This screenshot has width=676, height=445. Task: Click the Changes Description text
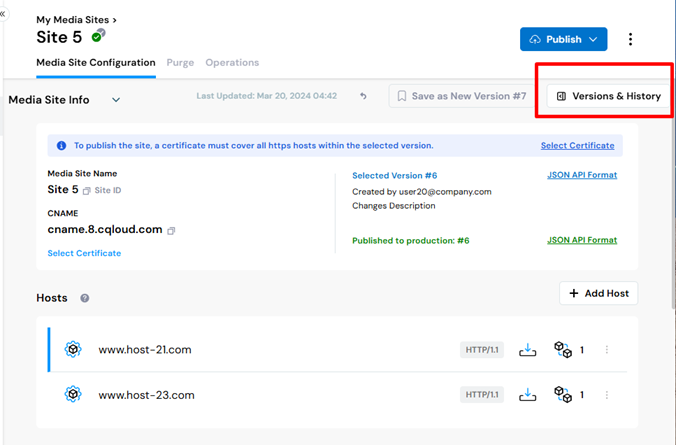394,206
